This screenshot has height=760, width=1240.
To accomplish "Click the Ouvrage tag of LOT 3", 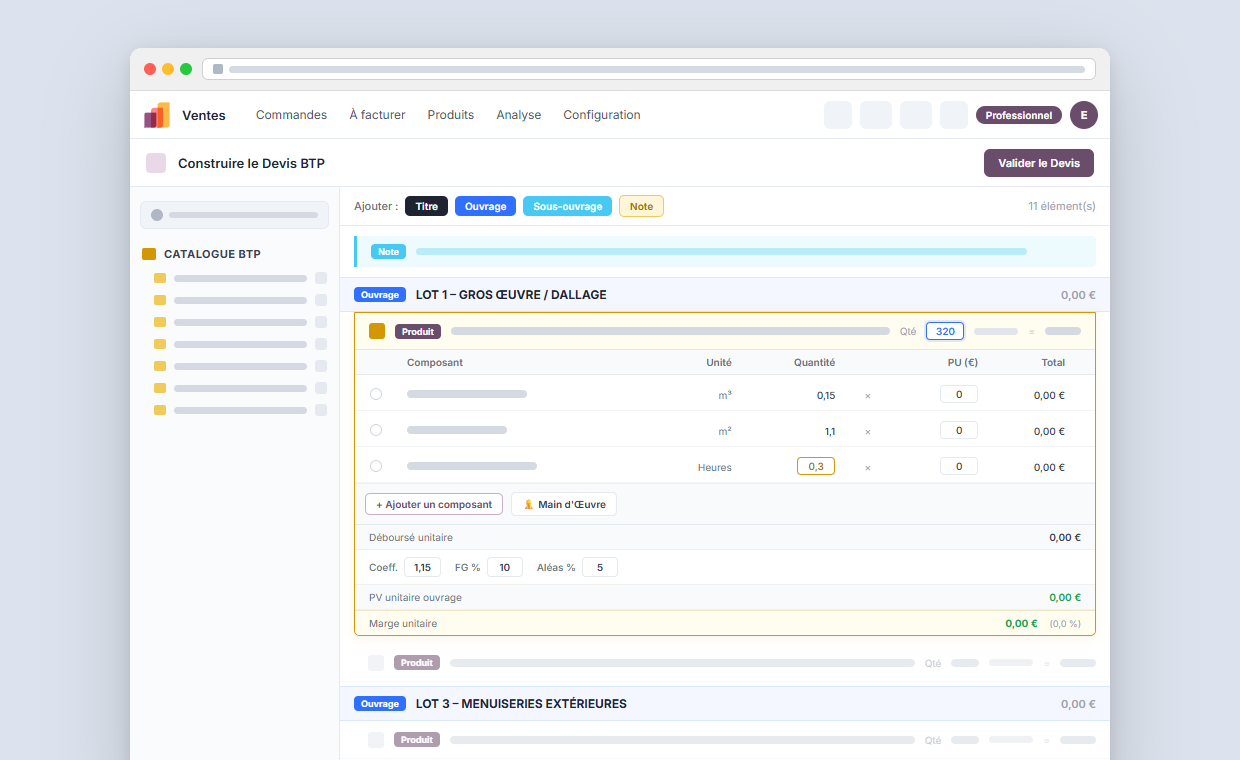I will (380, 704).
